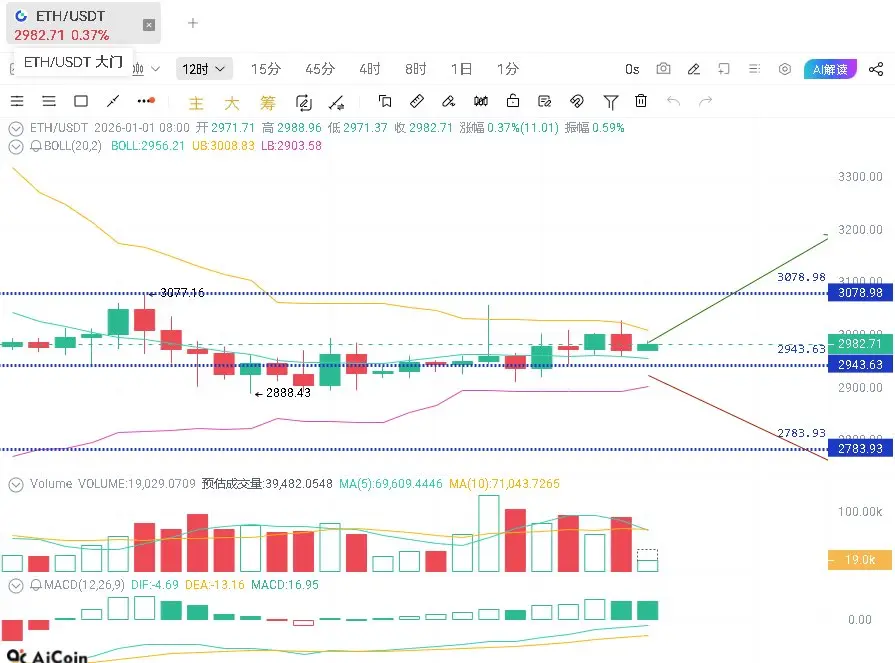This screenshot has width=895, height=663.
Task: Toggle 主 indicator button
Action: point(196,103)
